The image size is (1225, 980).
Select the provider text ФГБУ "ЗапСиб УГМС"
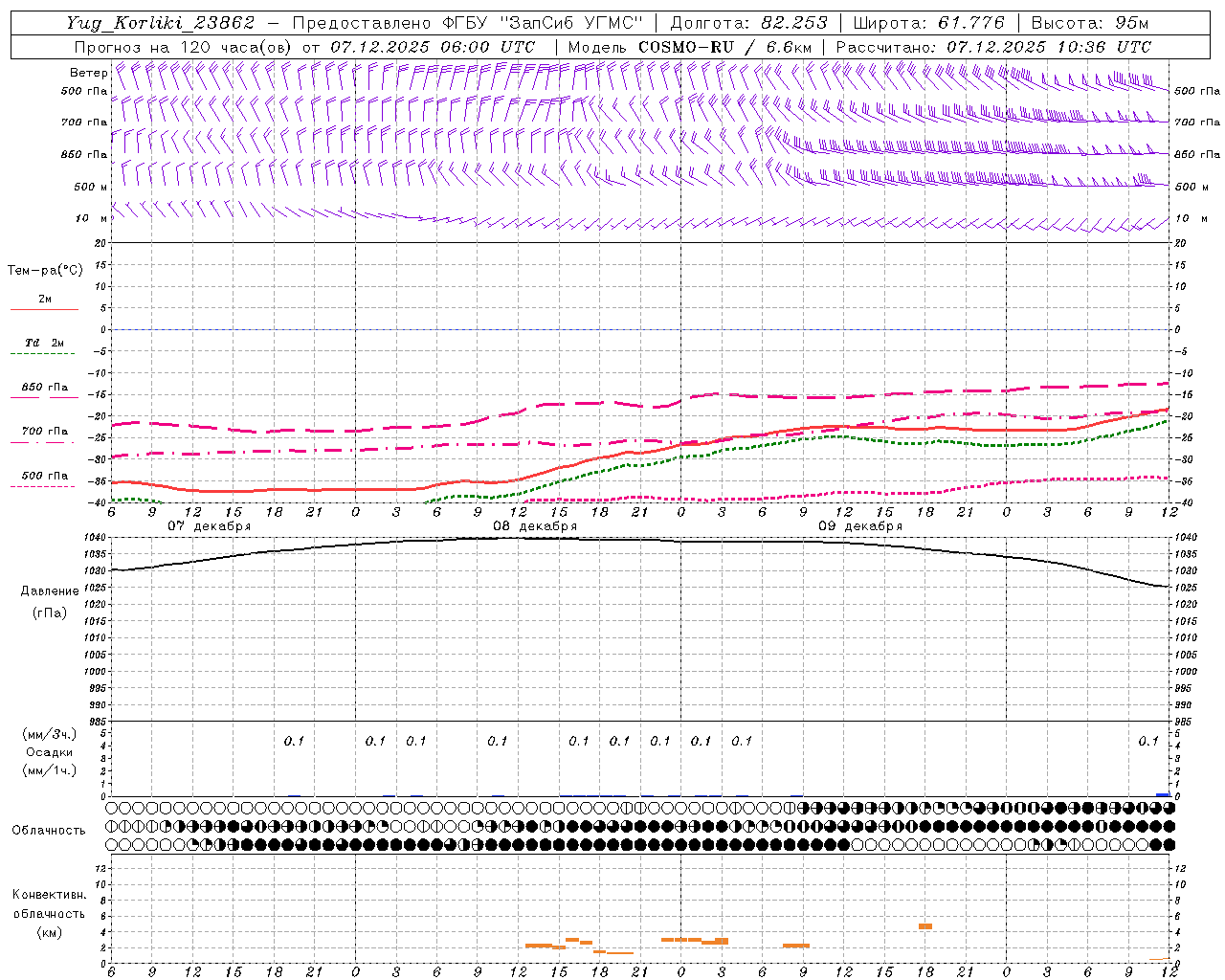point(544,23)
